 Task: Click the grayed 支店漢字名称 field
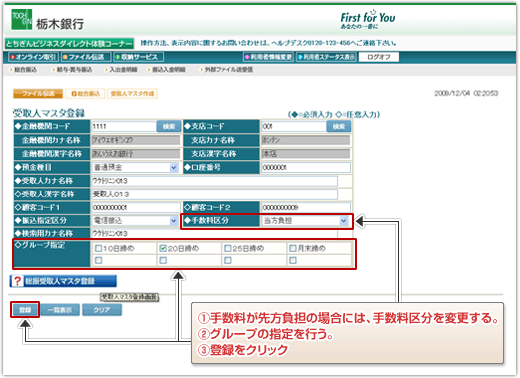click(x=306, y=154)
